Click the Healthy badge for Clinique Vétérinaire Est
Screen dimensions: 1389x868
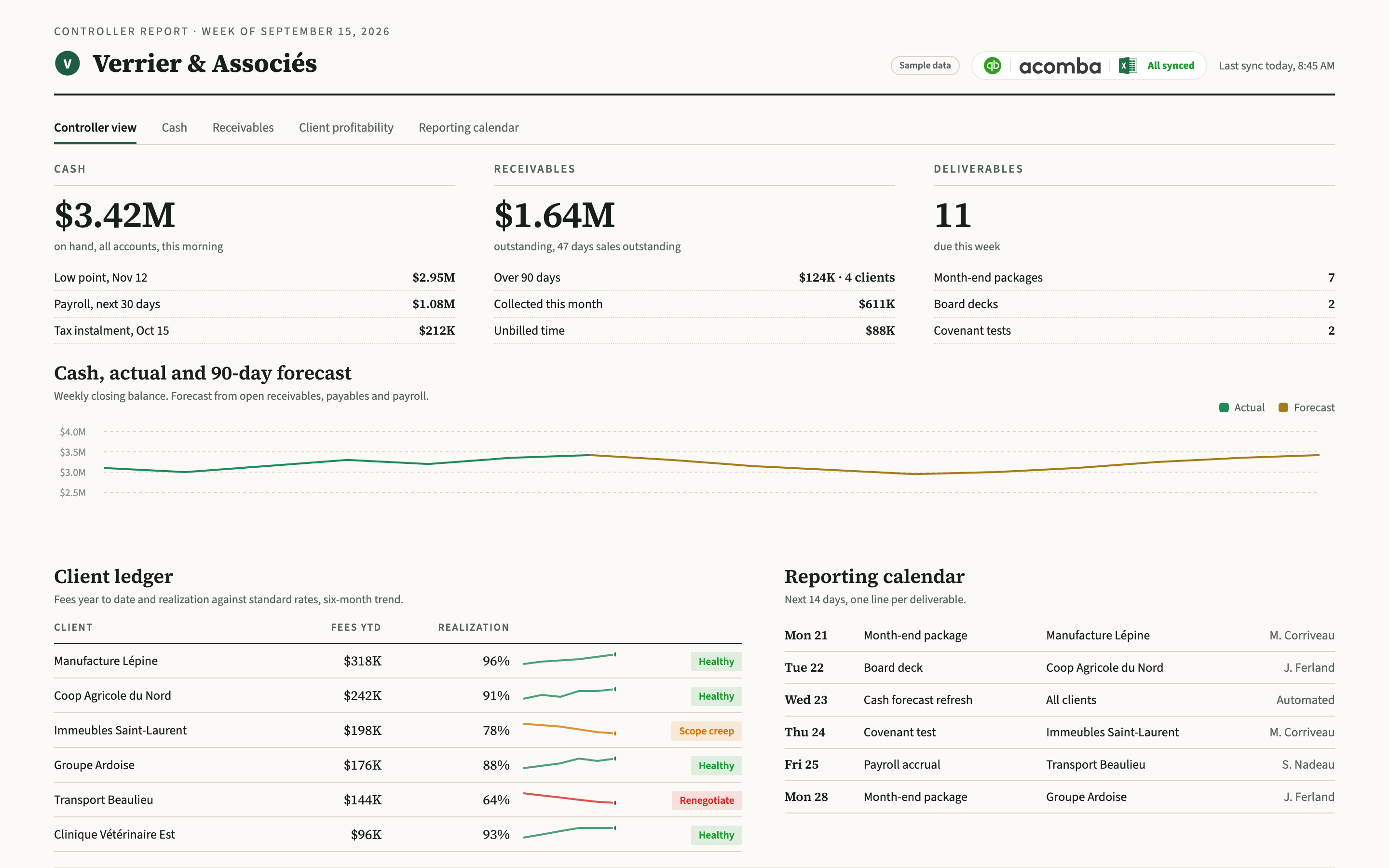click(x=716, y=835)
